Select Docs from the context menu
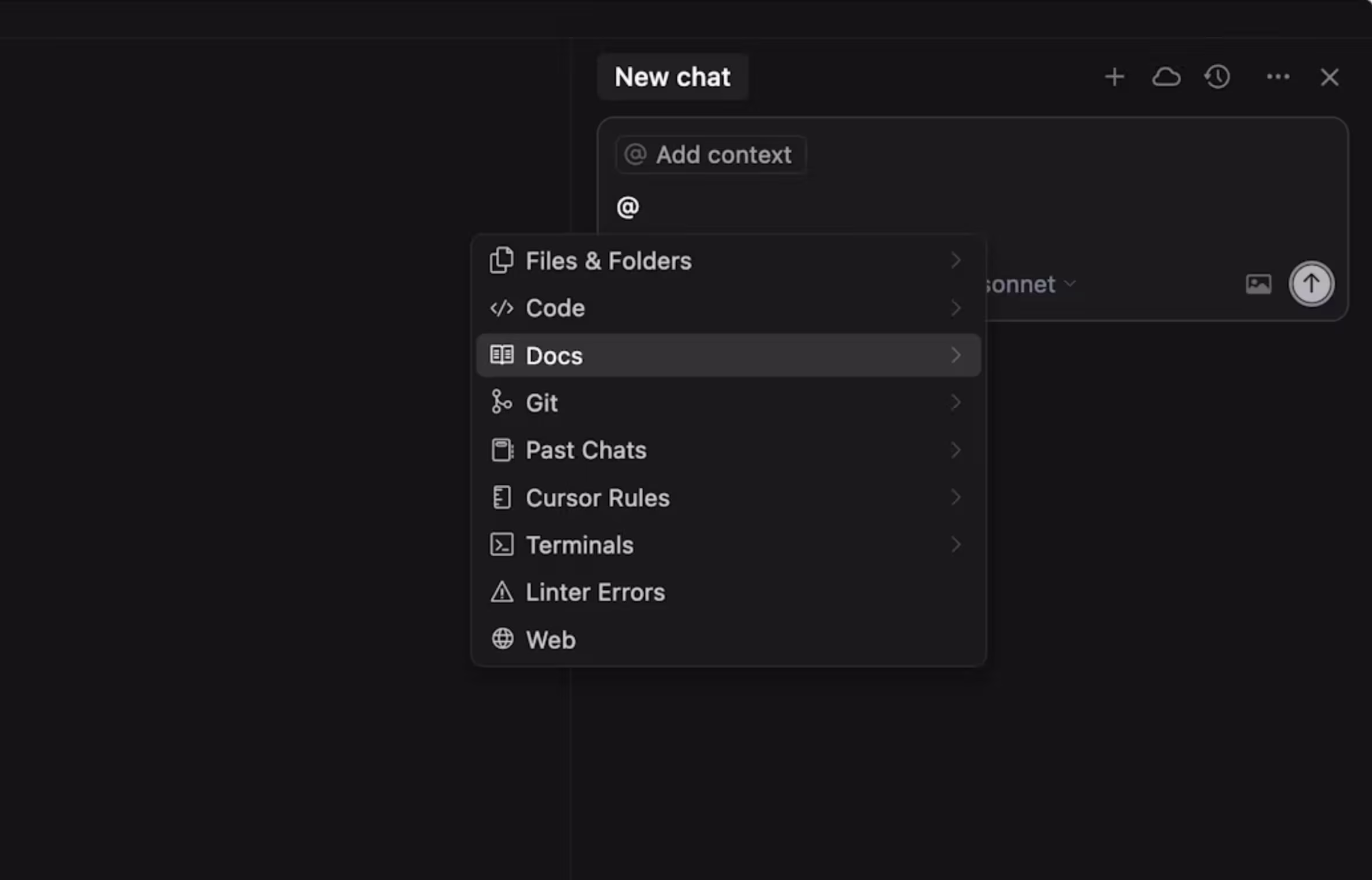The width and height of the screenshot is (1372, 880). pyautogui.click(x=554, y=355)
